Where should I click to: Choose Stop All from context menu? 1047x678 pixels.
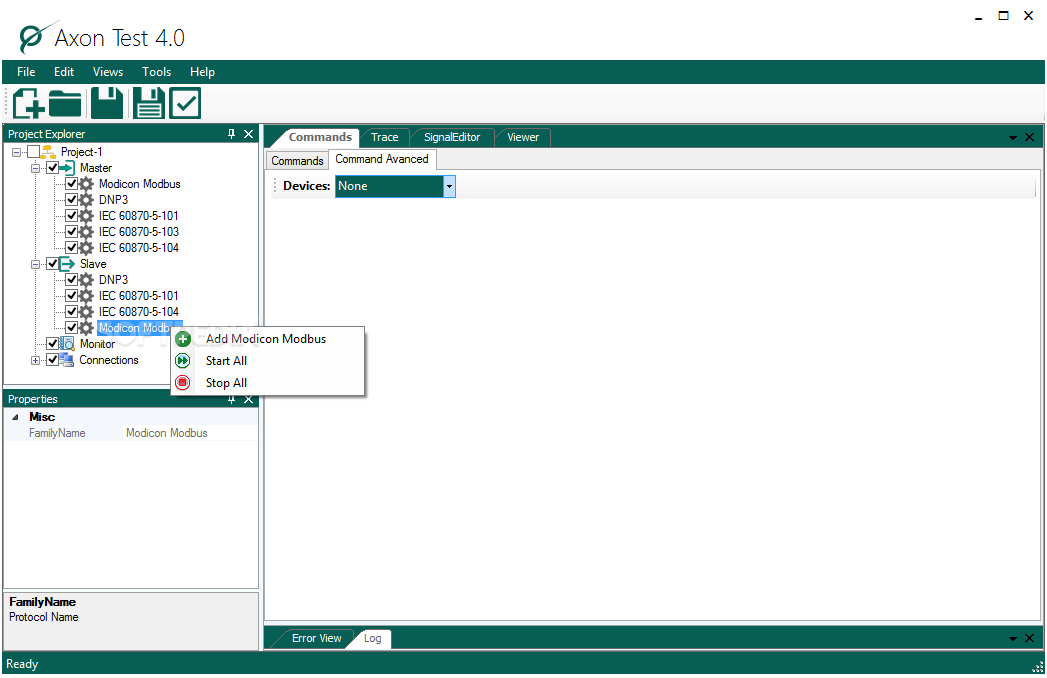pos(268,383)
